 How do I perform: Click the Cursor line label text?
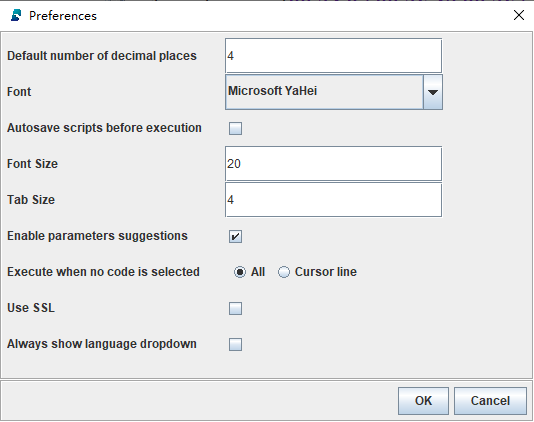(x=326, y=272)
